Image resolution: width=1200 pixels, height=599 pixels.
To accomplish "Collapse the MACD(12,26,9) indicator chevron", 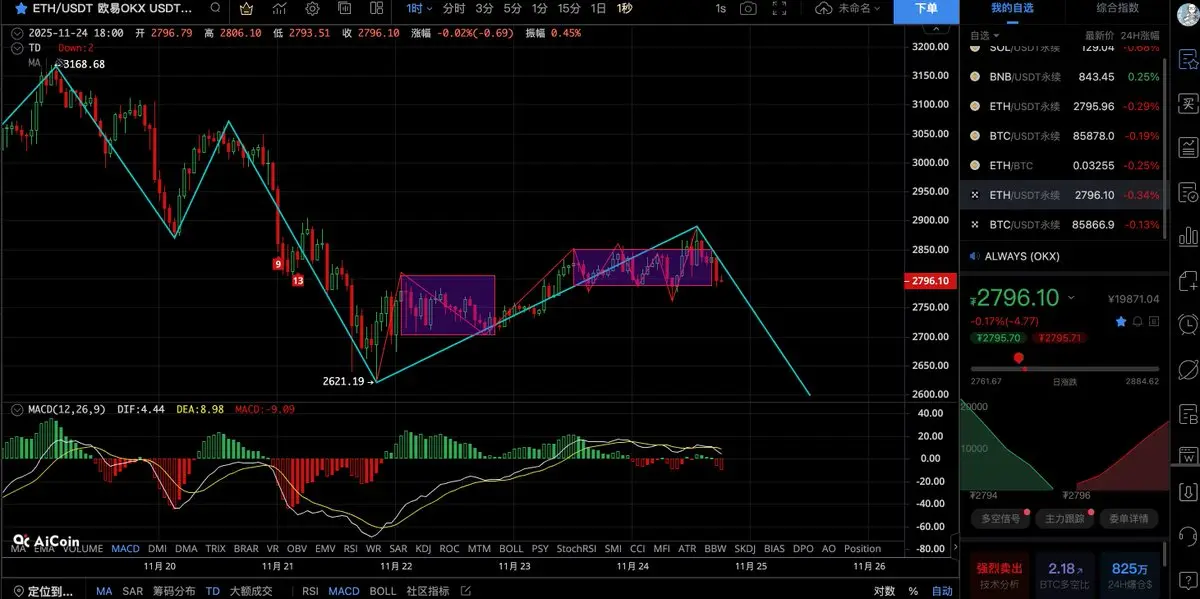I will [18, 409].
